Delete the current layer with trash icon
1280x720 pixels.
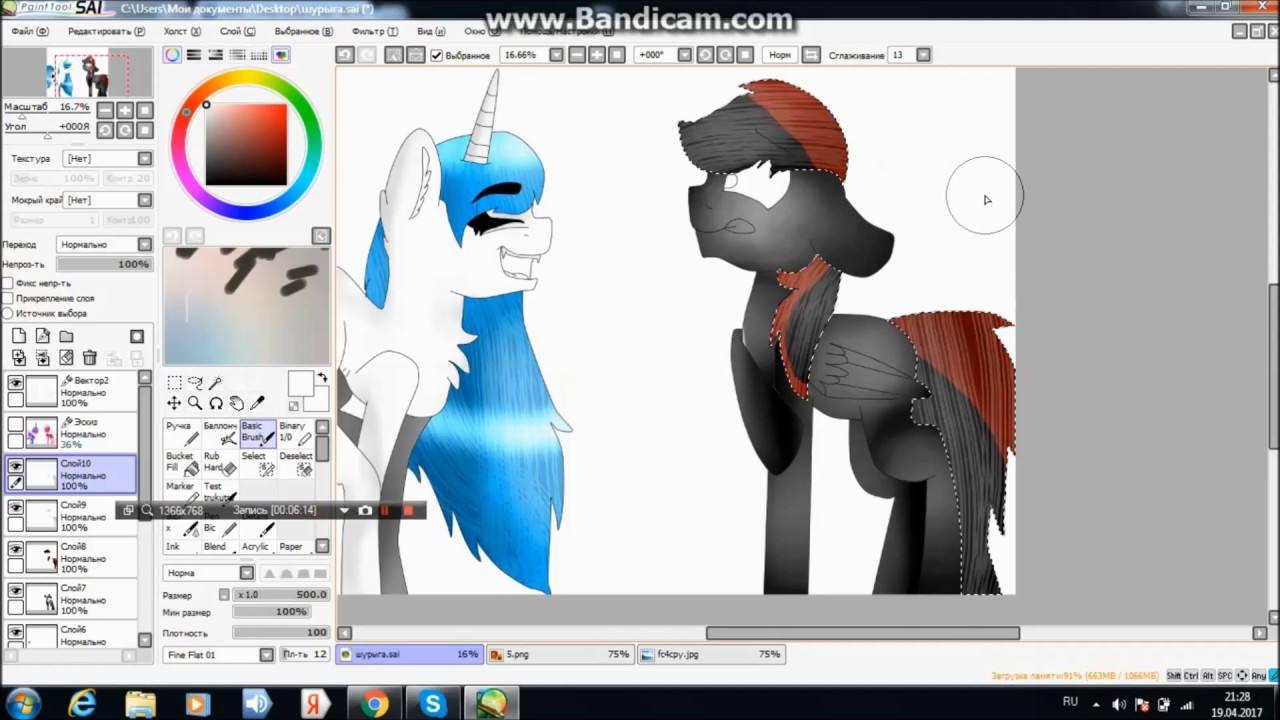(x=90, y=357)
